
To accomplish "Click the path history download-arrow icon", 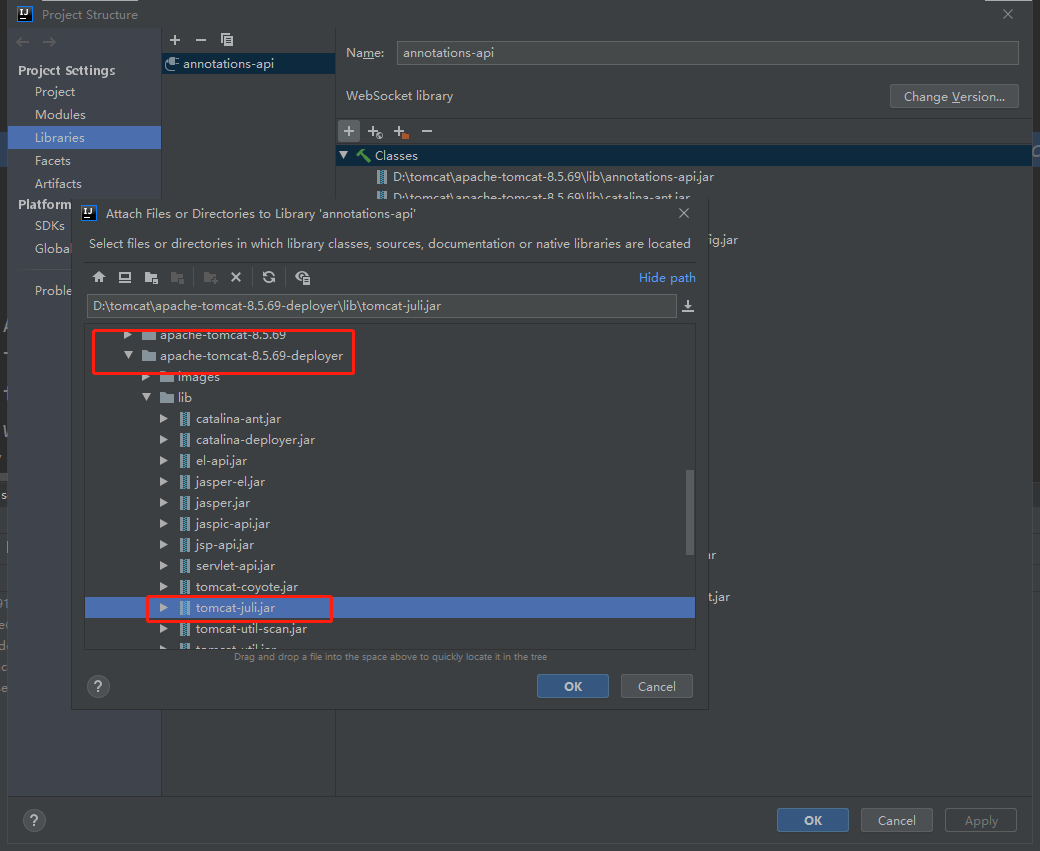I will click(x=688, y=306).
